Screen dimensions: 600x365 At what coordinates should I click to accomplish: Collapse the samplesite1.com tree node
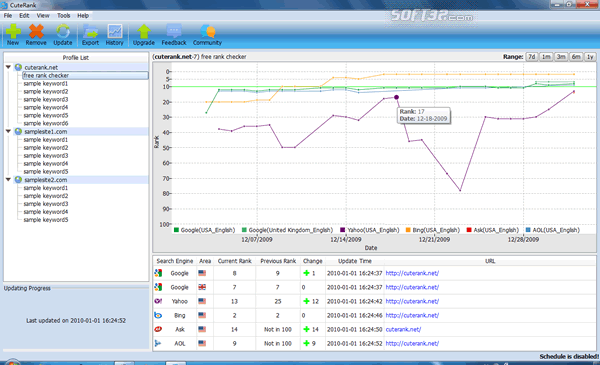click(8, 131)
